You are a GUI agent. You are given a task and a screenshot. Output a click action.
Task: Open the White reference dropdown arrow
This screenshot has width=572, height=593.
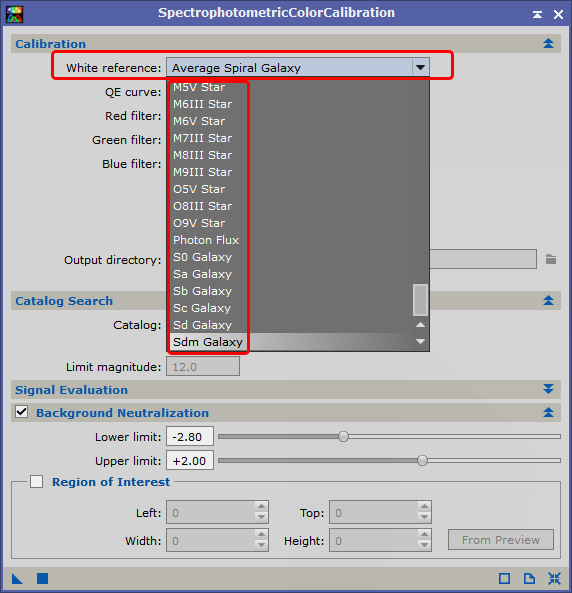point(420,68)
